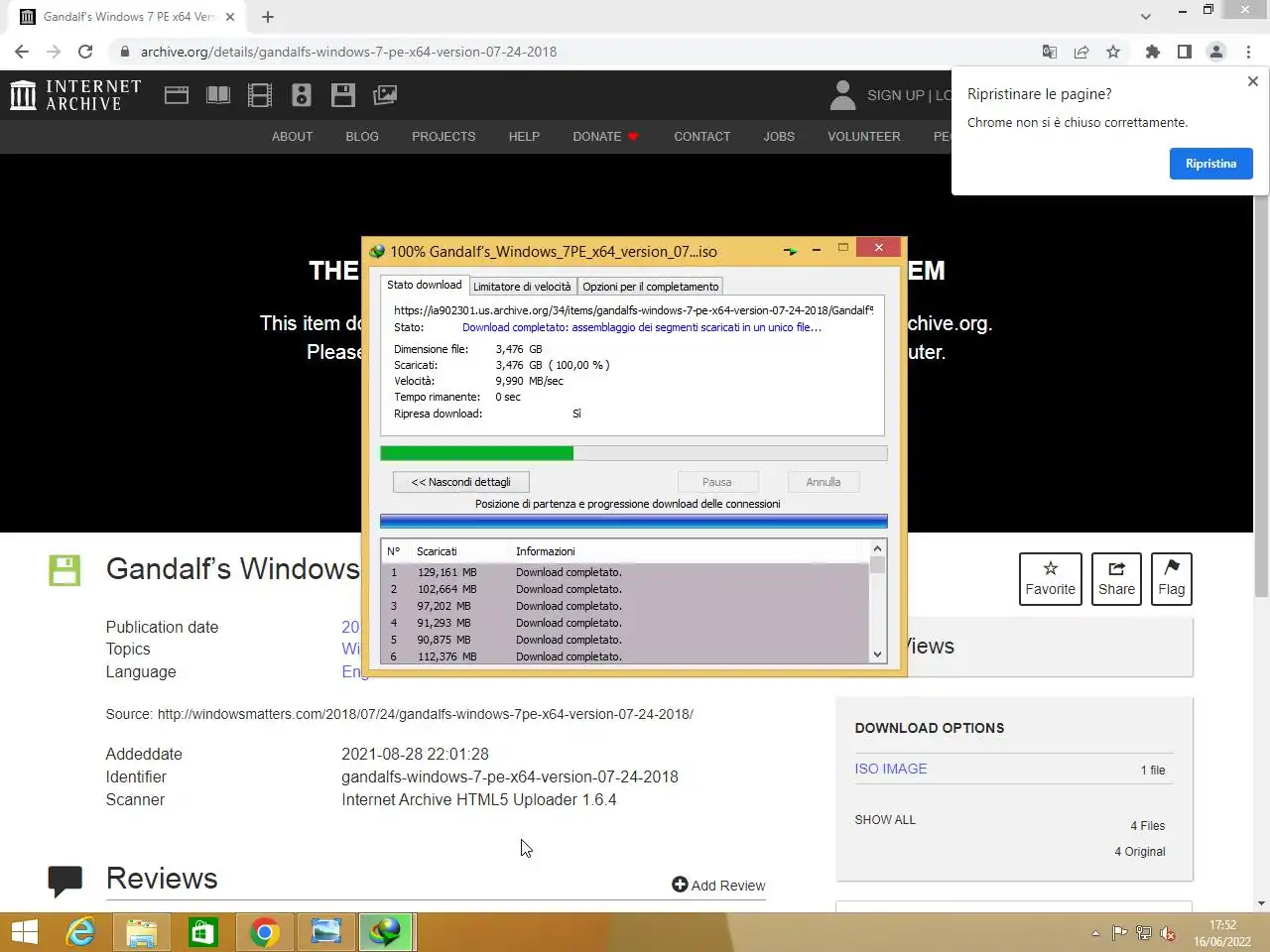This screenshot has width=1270, height=952.
Task: Select connection row 1 with 129,161 MB
Action: point(625,572)
